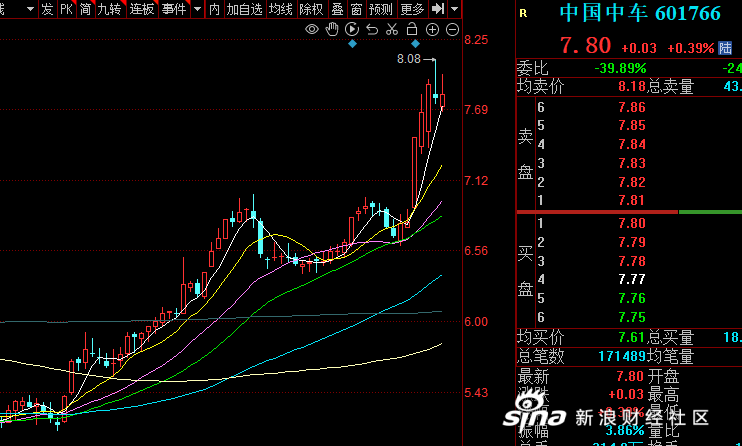The width and height of the screenshot is (742, 446).
Task: Select sell level 3 price 7.83
Action: tap(632, 163)
